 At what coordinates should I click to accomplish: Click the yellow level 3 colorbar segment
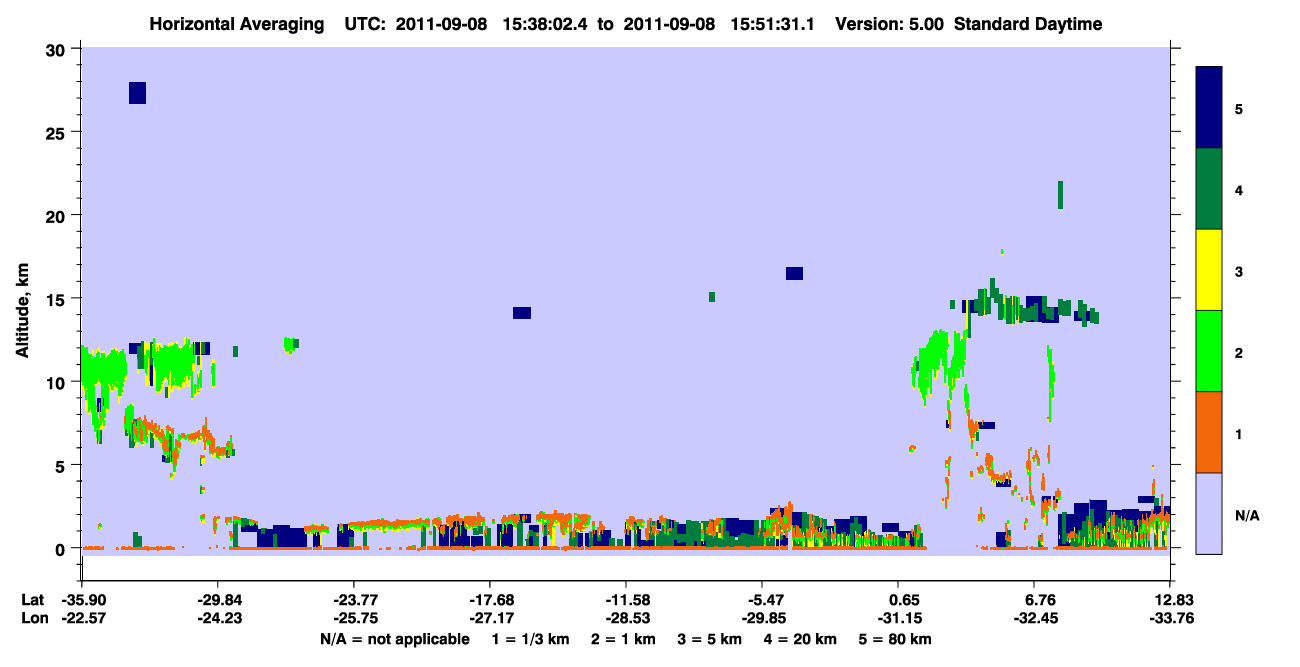pyautogui.click(x=1209, y=270)
